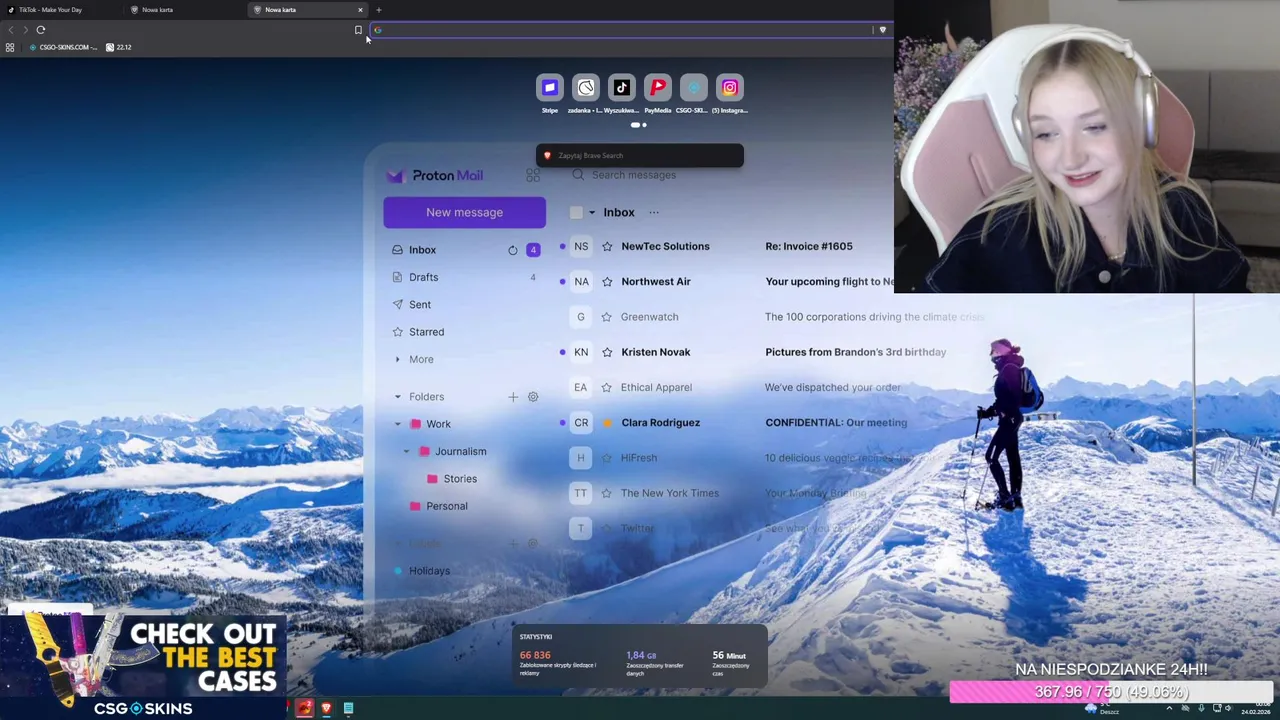Image resolution: width=1280 pixels, height=720 pixels.
Task: Click the Search messages field
Action: [x=634, y=175]
